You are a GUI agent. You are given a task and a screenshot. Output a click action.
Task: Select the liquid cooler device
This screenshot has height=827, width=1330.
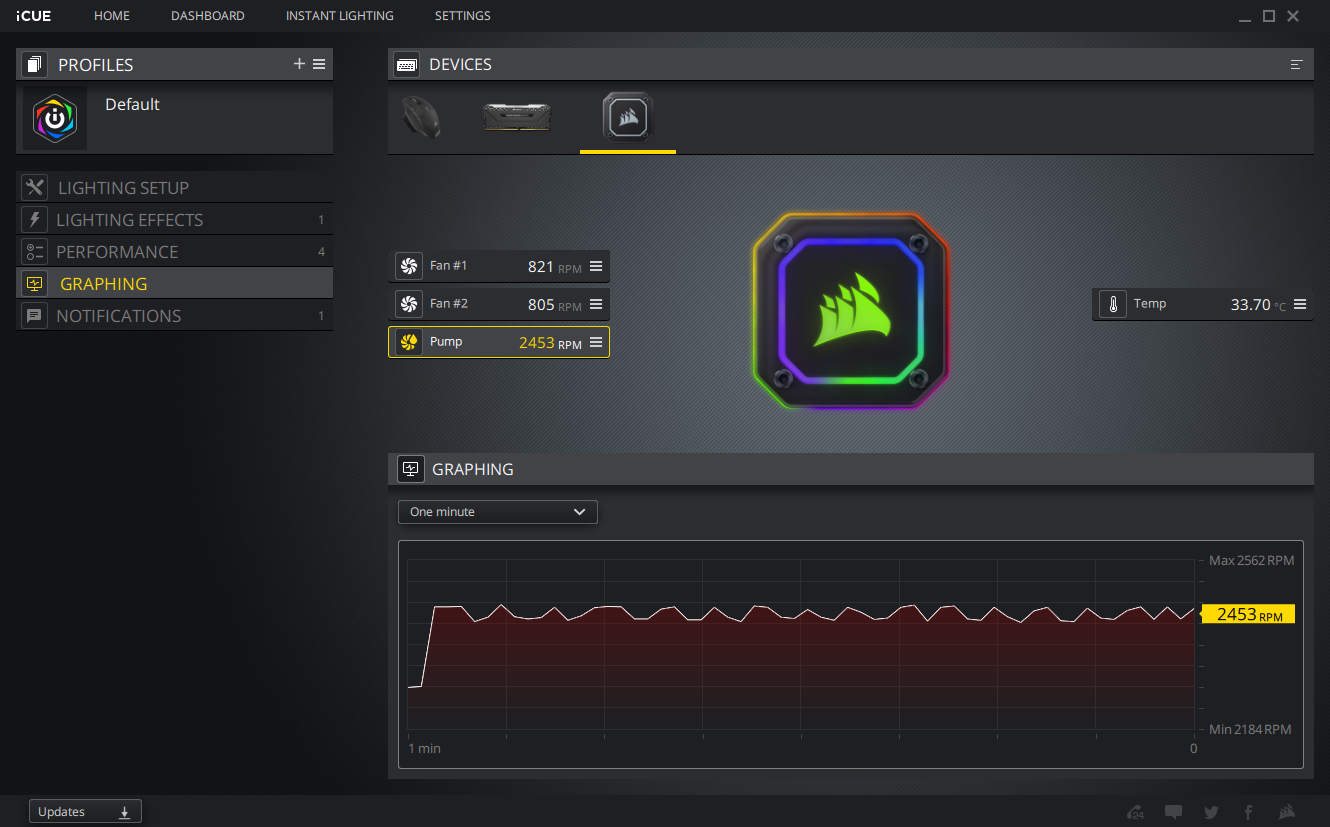(x=628, y=117)
